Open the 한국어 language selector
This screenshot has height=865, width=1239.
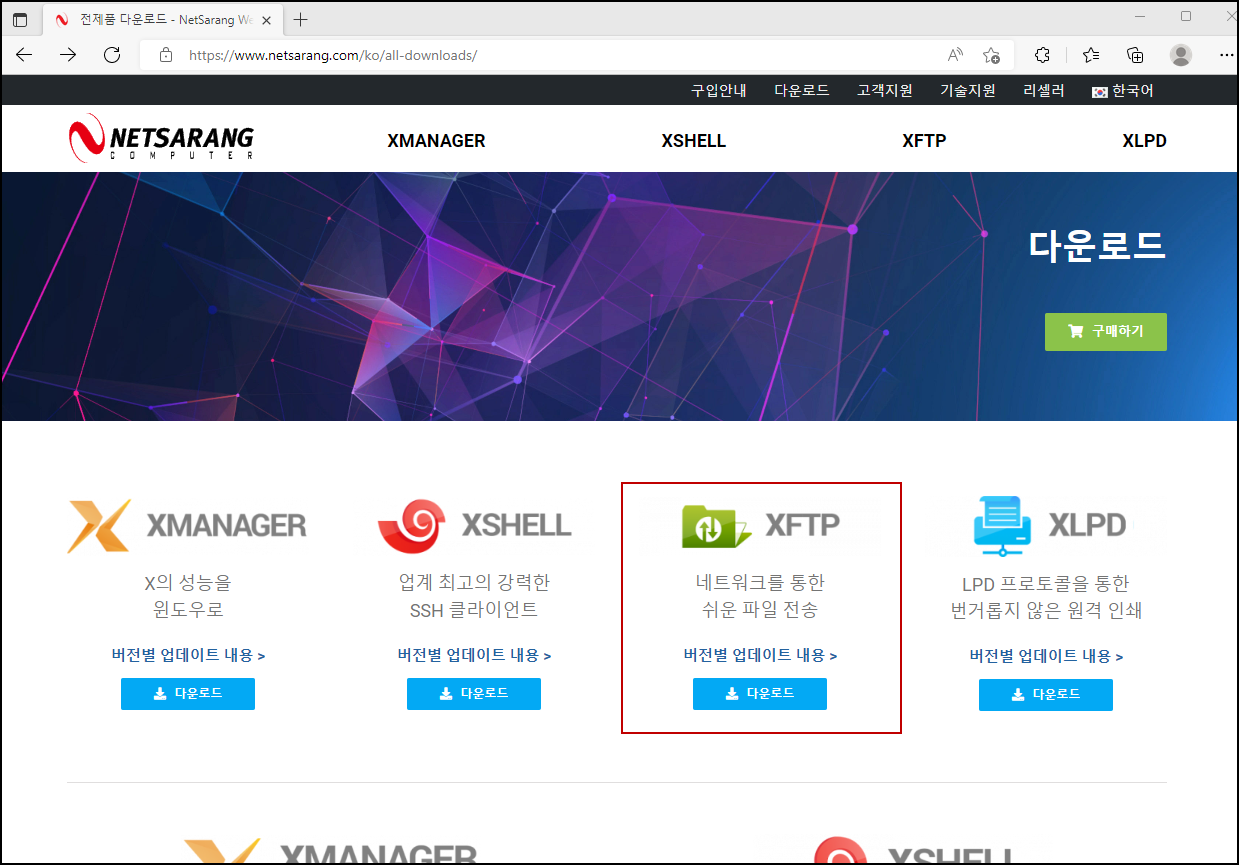pos(1123,90)
